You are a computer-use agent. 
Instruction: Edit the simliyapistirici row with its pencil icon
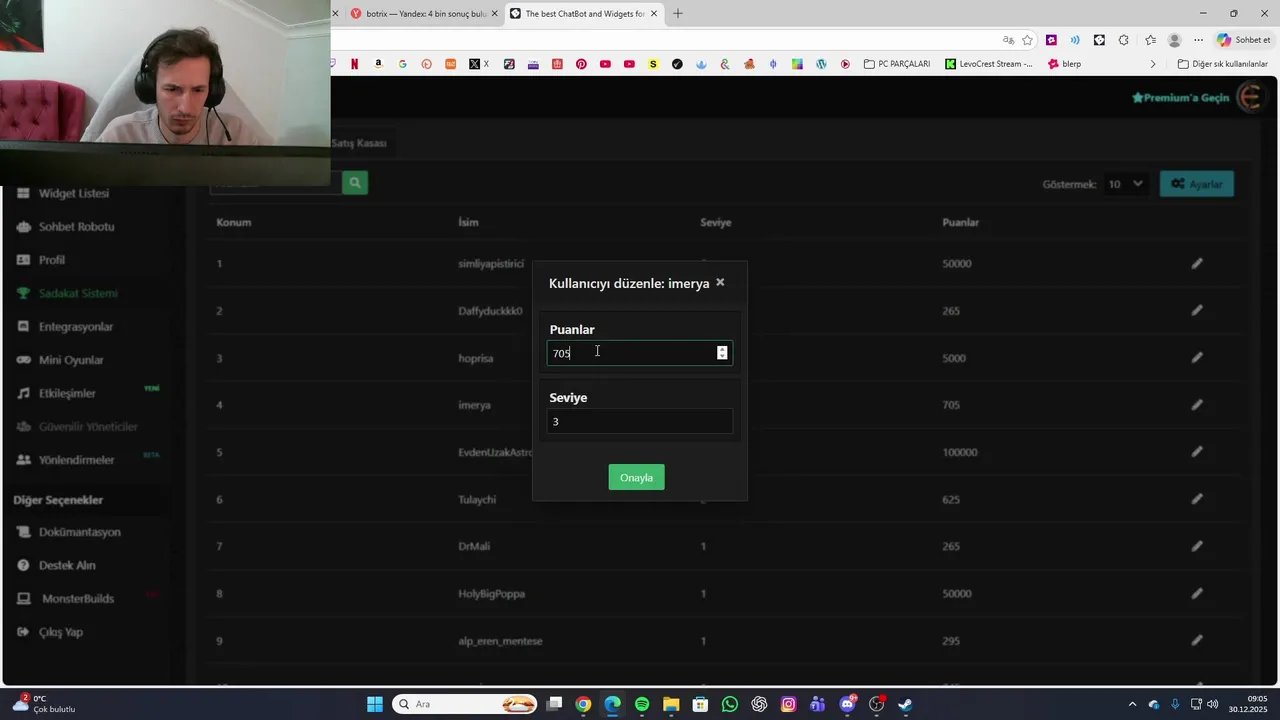click(1197, 264)
